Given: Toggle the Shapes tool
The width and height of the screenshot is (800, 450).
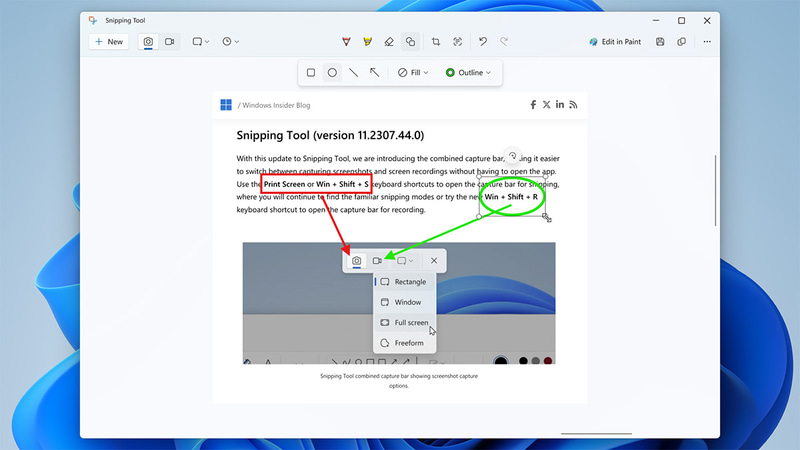Looking at the screenshot, I should [410, 42].
